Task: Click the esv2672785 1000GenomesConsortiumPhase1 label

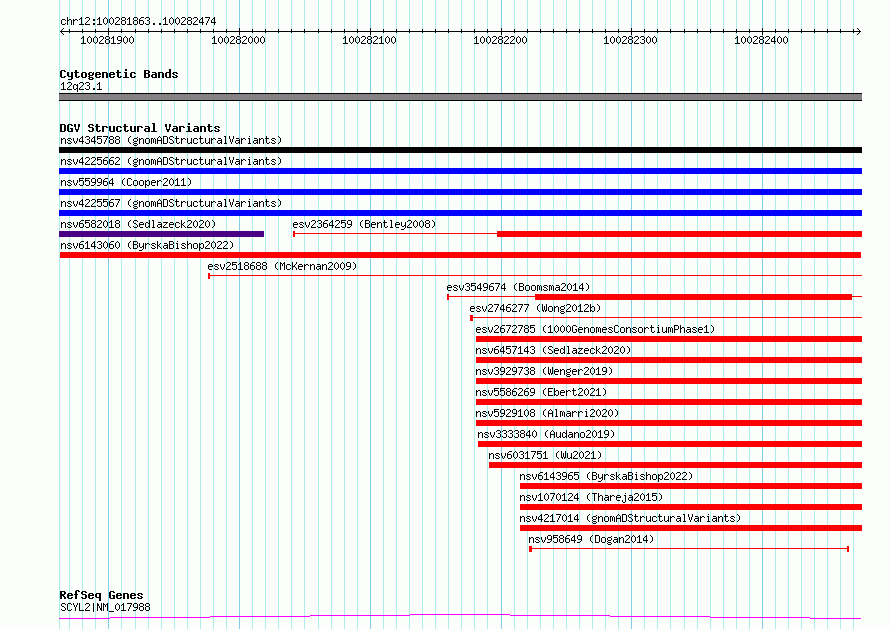Action: click(x=595, y=329)
